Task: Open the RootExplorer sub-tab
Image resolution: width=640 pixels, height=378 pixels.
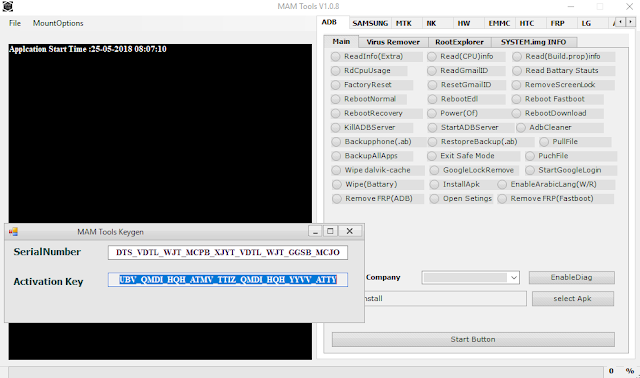Action: coord(459,42)
